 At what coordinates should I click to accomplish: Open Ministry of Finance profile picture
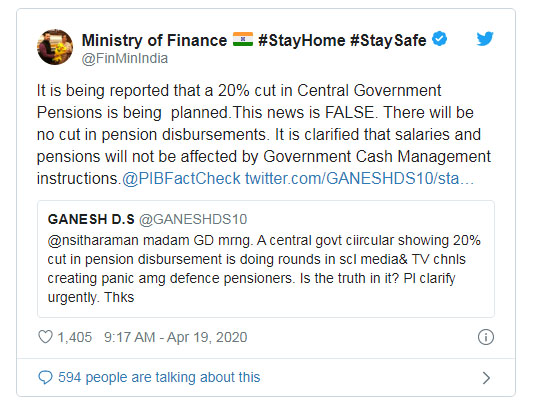tap(55, 47)
